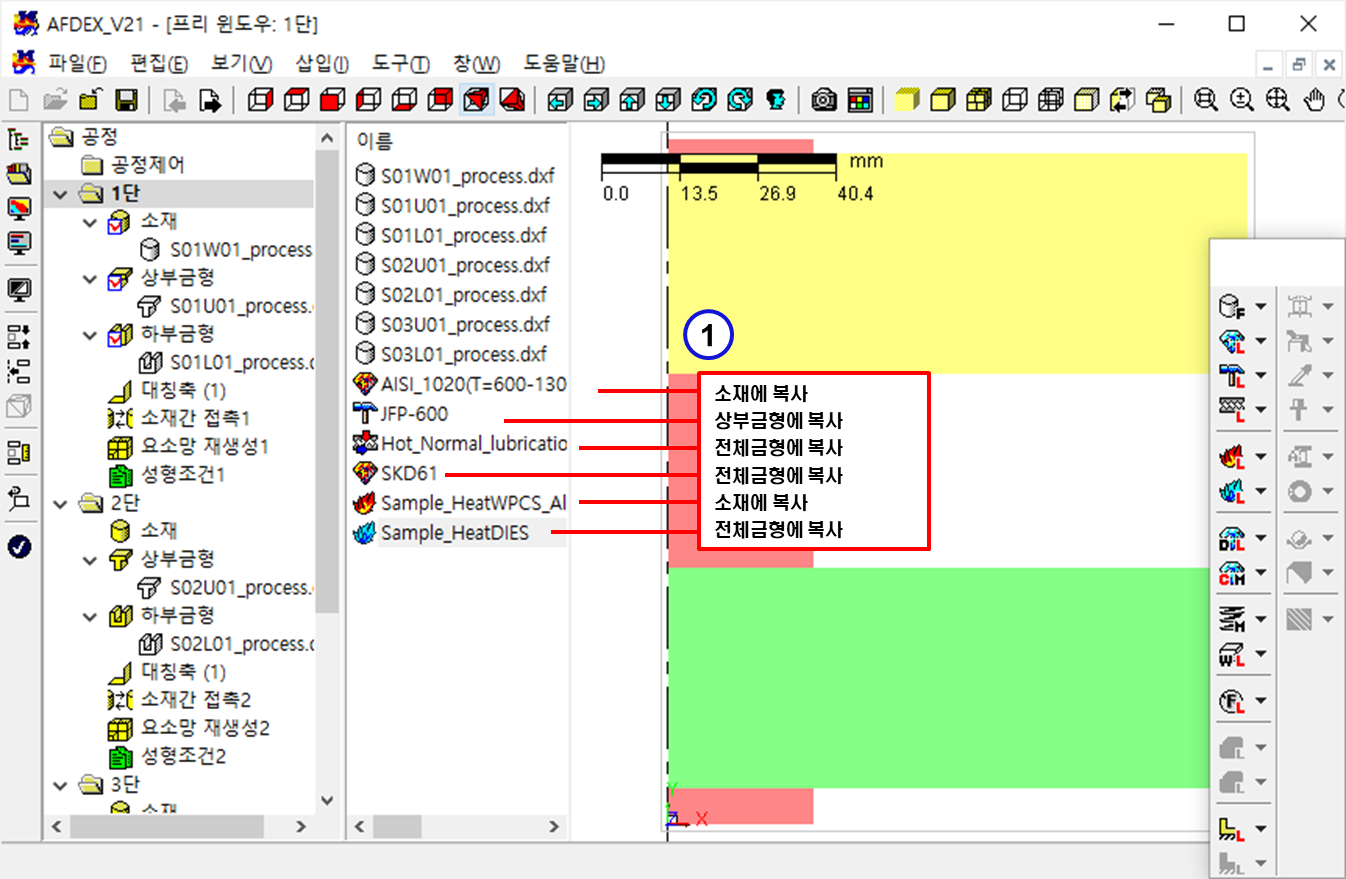This screenshot has height=879, width=1346.
Task: Click the save (floppy disk) toolbar icon
Action: point(126,100)
